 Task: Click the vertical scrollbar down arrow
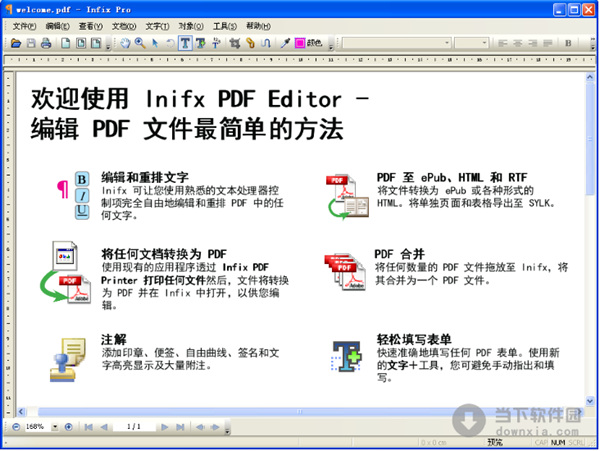point(590,401)
